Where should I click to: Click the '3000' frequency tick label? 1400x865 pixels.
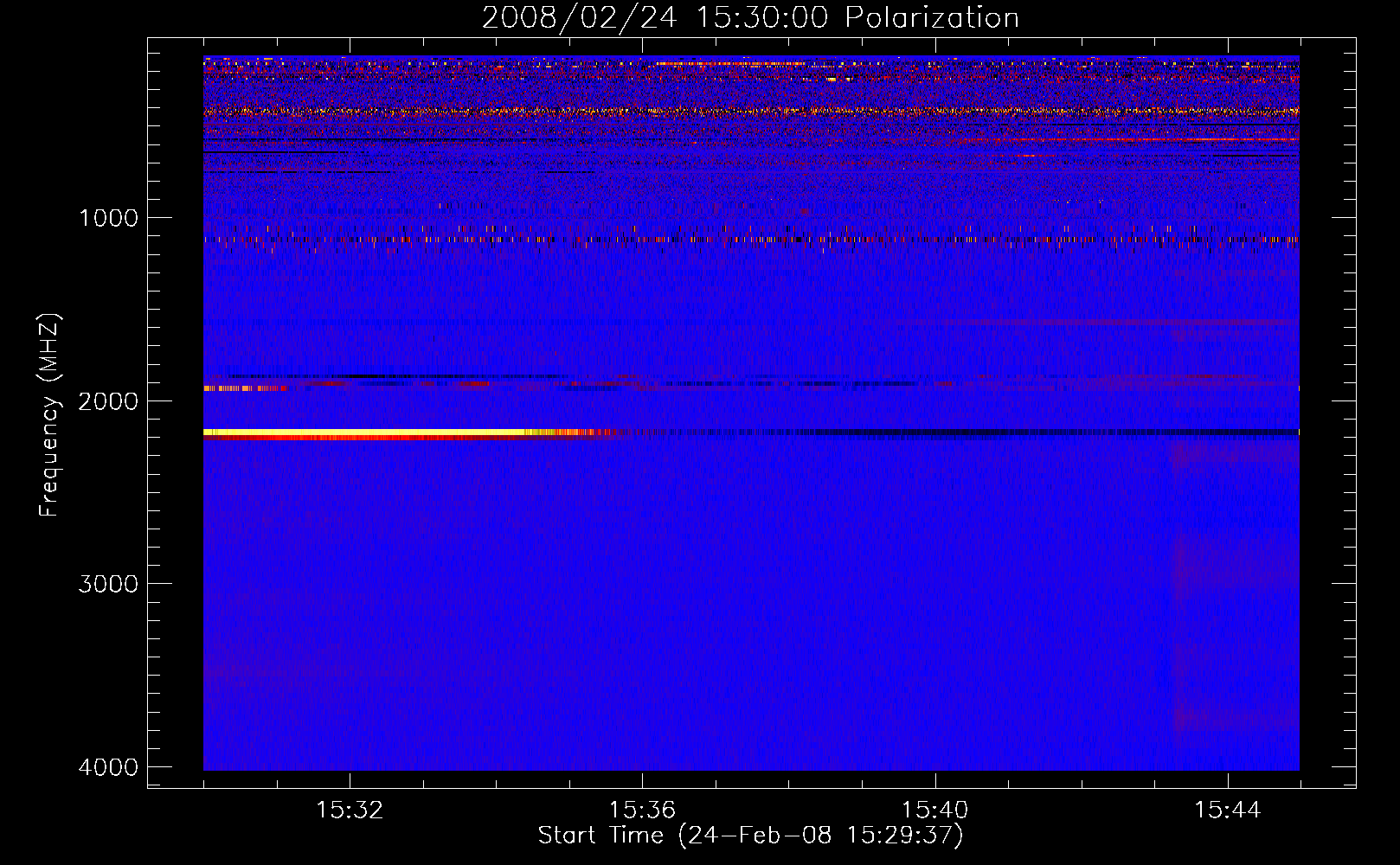click(108, 584)
